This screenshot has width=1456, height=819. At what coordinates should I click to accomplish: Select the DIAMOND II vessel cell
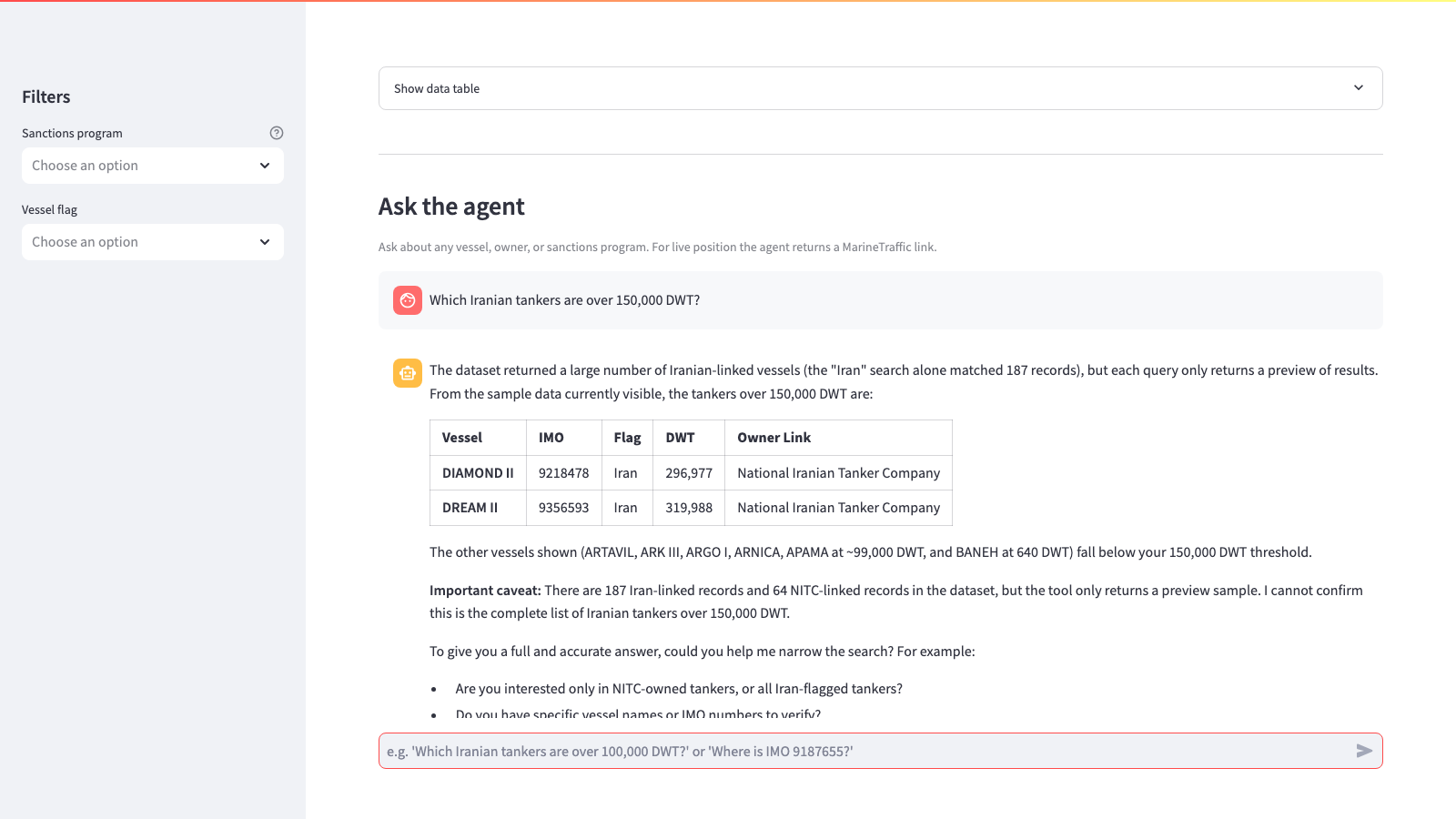pyautogui.click(x=478, y=473)
